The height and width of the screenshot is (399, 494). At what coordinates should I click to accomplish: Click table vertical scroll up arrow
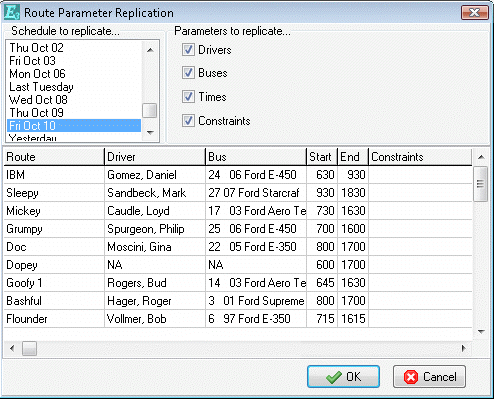click(481, 157)
